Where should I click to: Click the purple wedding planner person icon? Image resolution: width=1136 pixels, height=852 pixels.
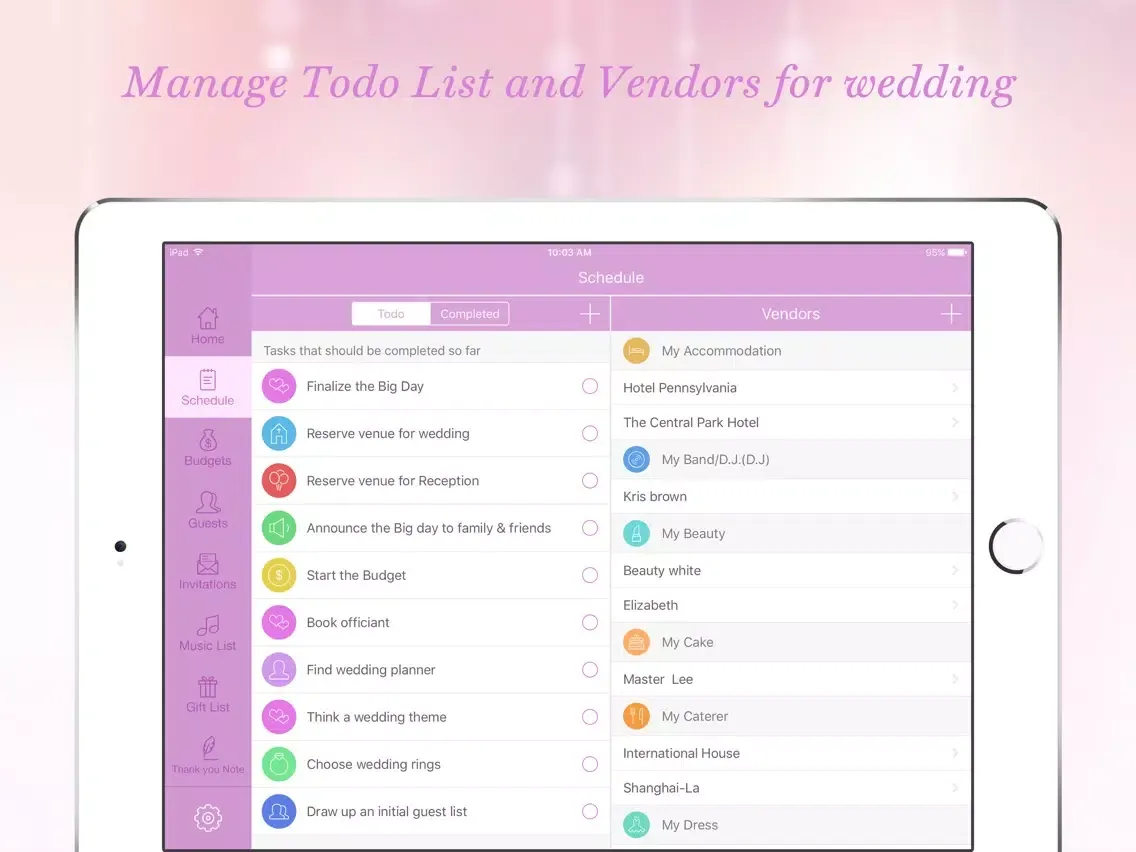(279, 669)
